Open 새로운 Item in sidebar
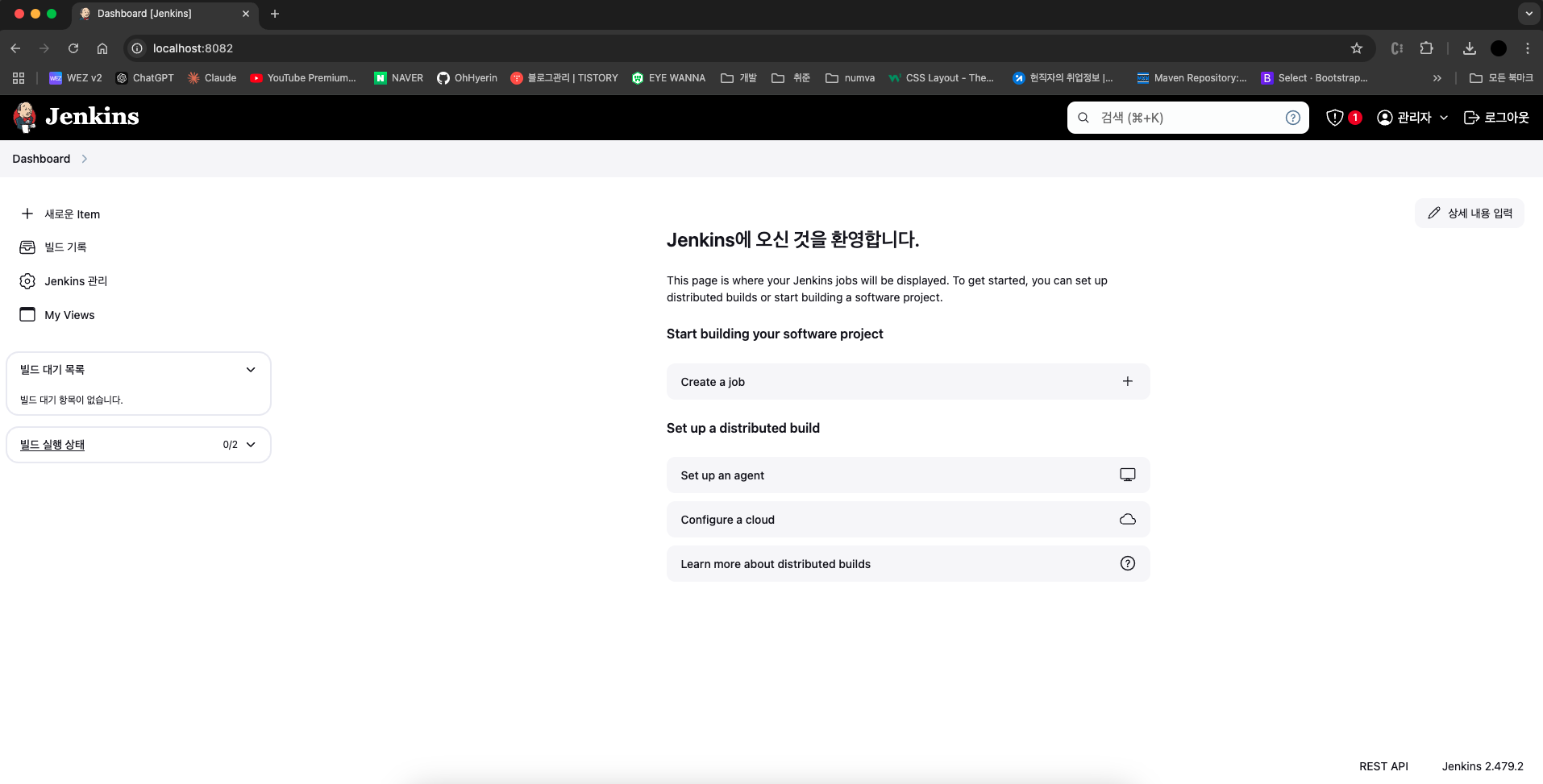1543x784 pixels. click(61, 214)
